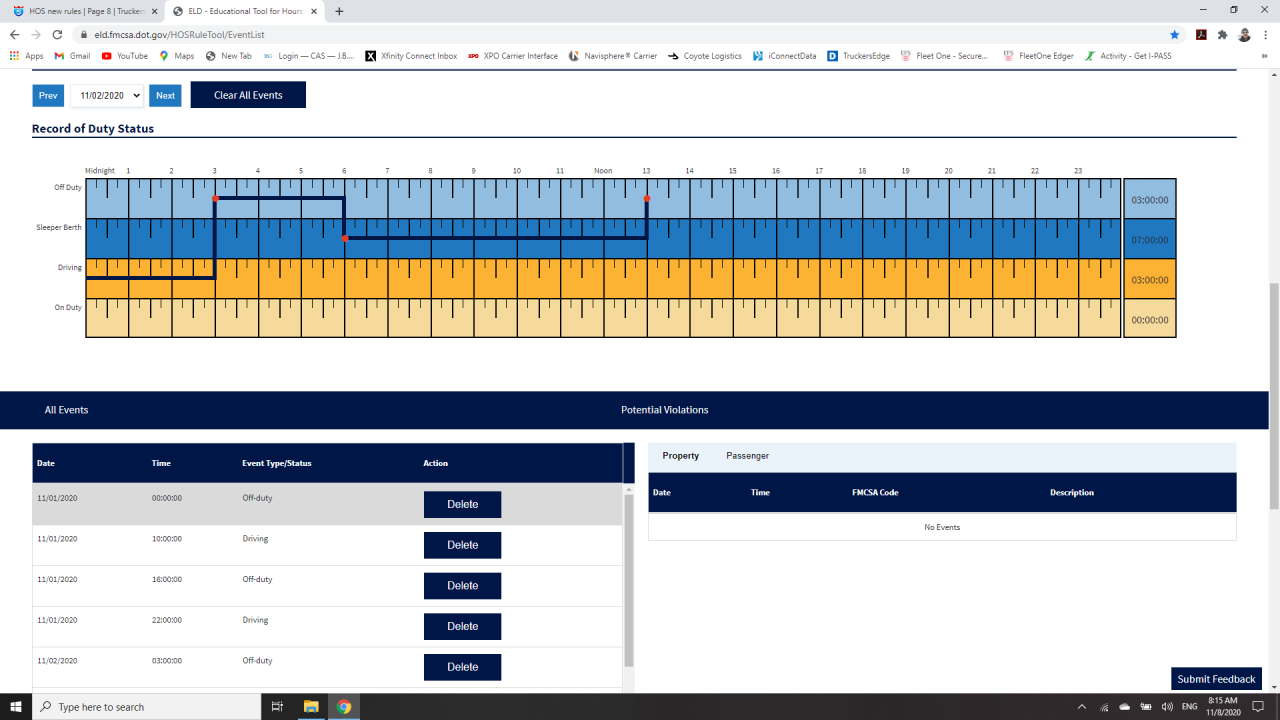The height and width of the screenshot is (720, 1280).
Task: Select the Passenger tab under Potential Violations
Action: click(748, 456)
